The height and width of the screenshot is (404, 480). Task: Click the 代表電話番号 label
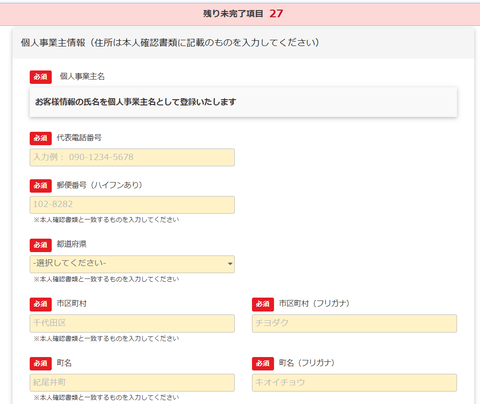pyautogui.click(x=79, y=138)
